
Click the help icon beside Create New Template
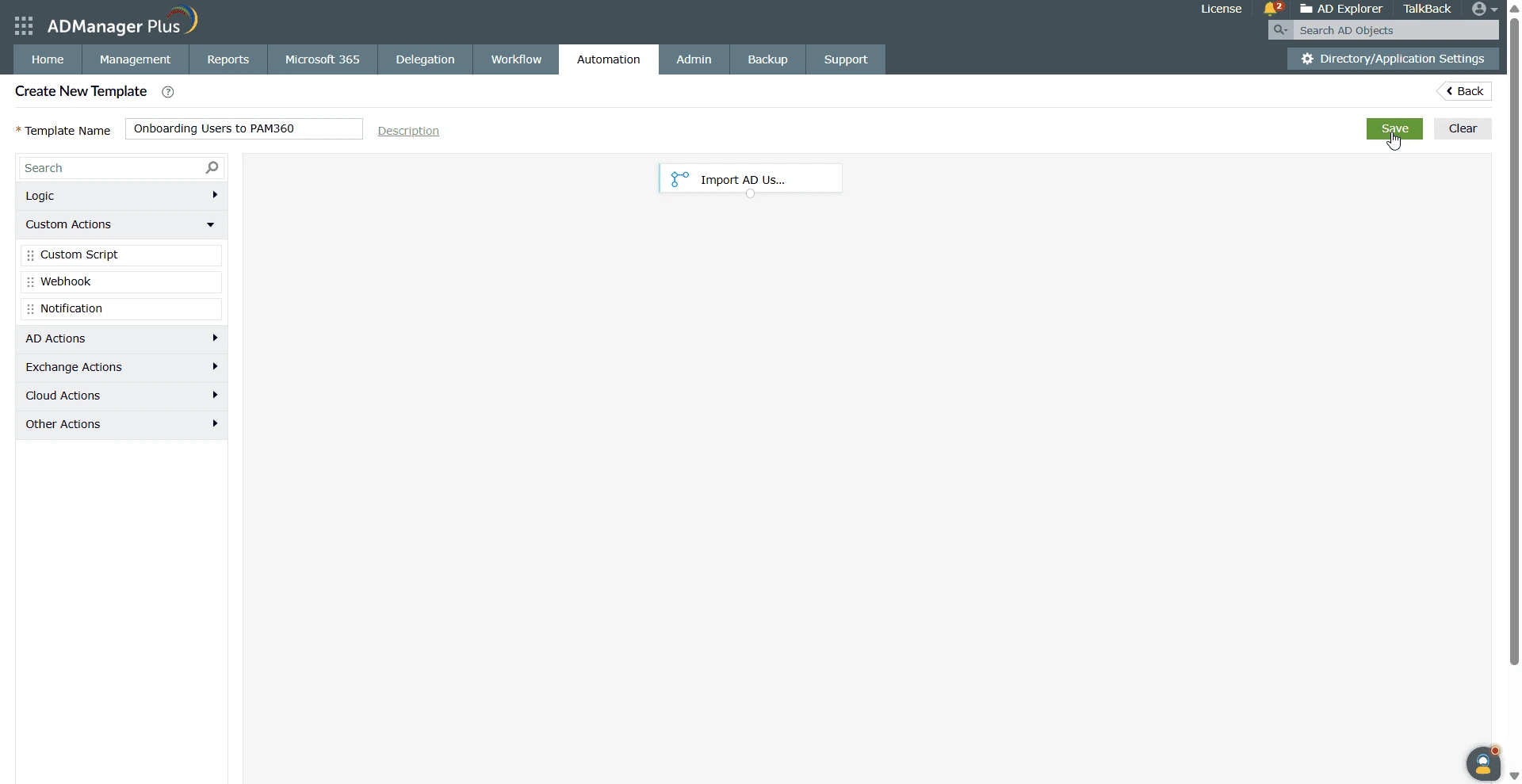click(x=167, y=92)
